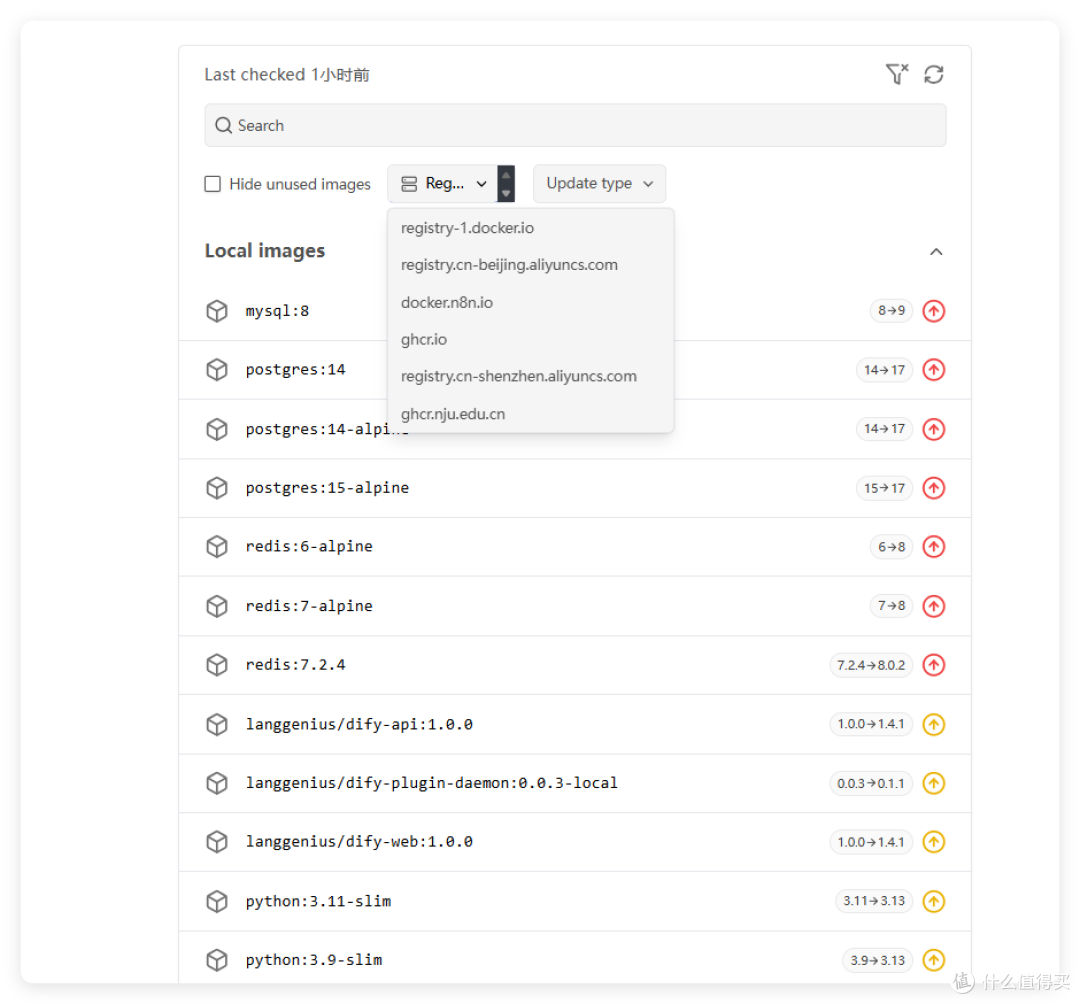The width and height of the screenshot is (1080, 1004).
Task: Click the refresh icon to re-check images
Action: pos(933,74)
